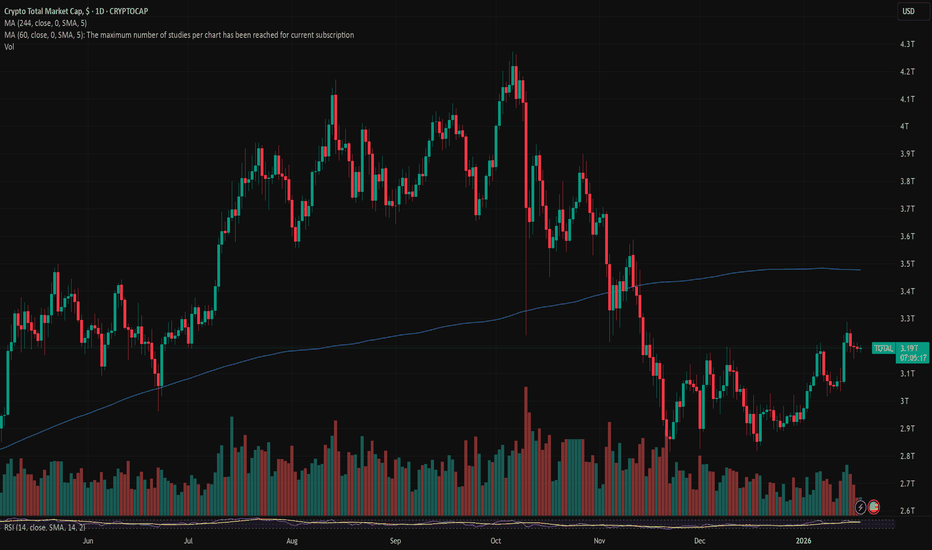Click the Oct label on time axis
This screenshot has height=550, width=932.
(495, 540)
